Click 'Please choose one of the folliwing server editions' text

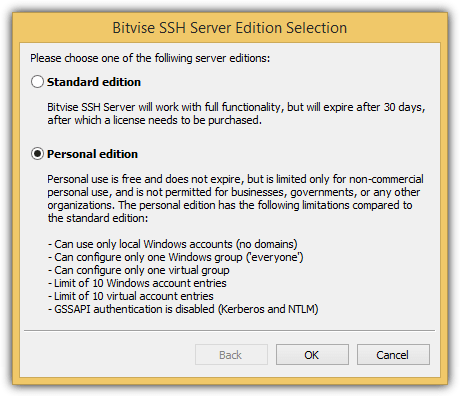click(x=150, y=58)
